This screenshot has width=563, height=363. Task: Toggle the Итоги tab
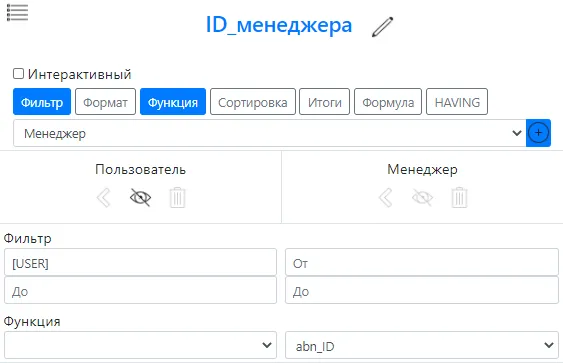(x=325, y=102)
